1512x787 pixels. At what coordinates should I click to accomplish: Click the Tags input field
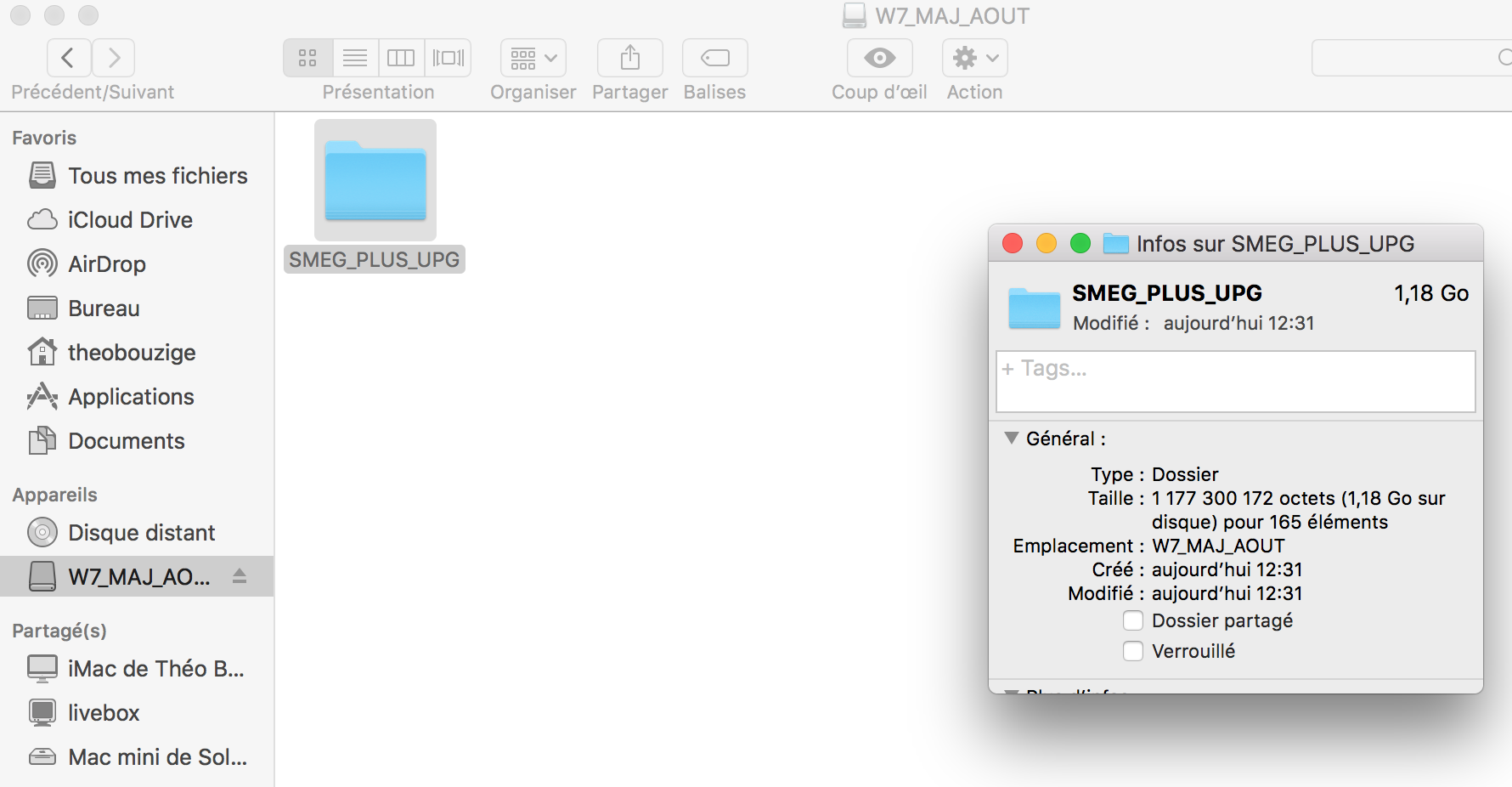click(1235, 382)
